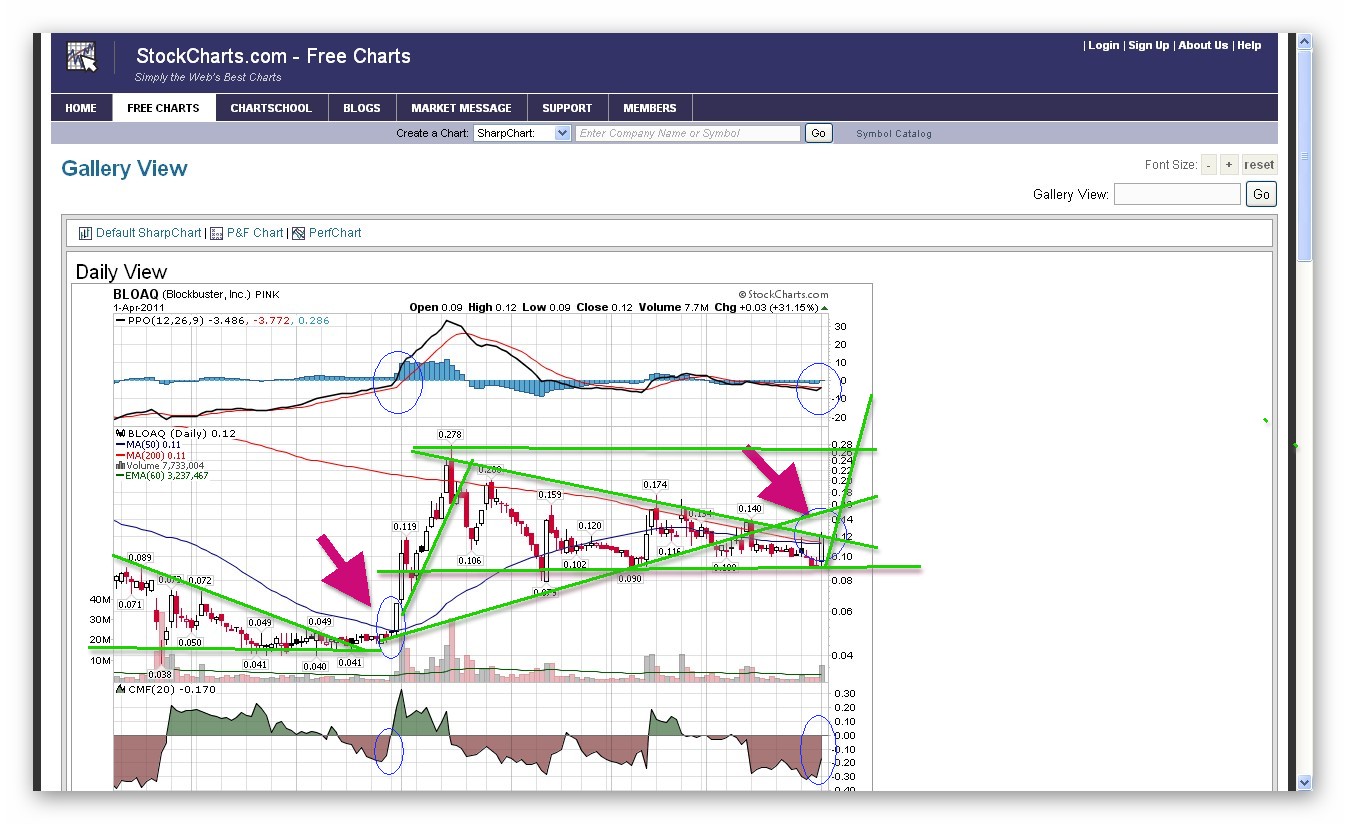This screenshot has height=824, width=1346.
Task: Open the About Us link
Action: coord(1203,45)
